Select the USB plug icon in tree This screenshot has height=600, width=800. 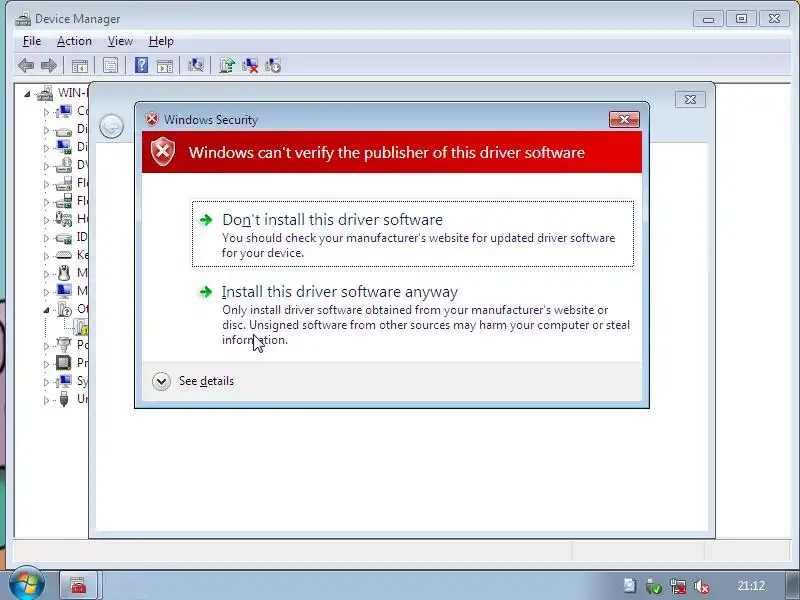[x=64, y=398]
